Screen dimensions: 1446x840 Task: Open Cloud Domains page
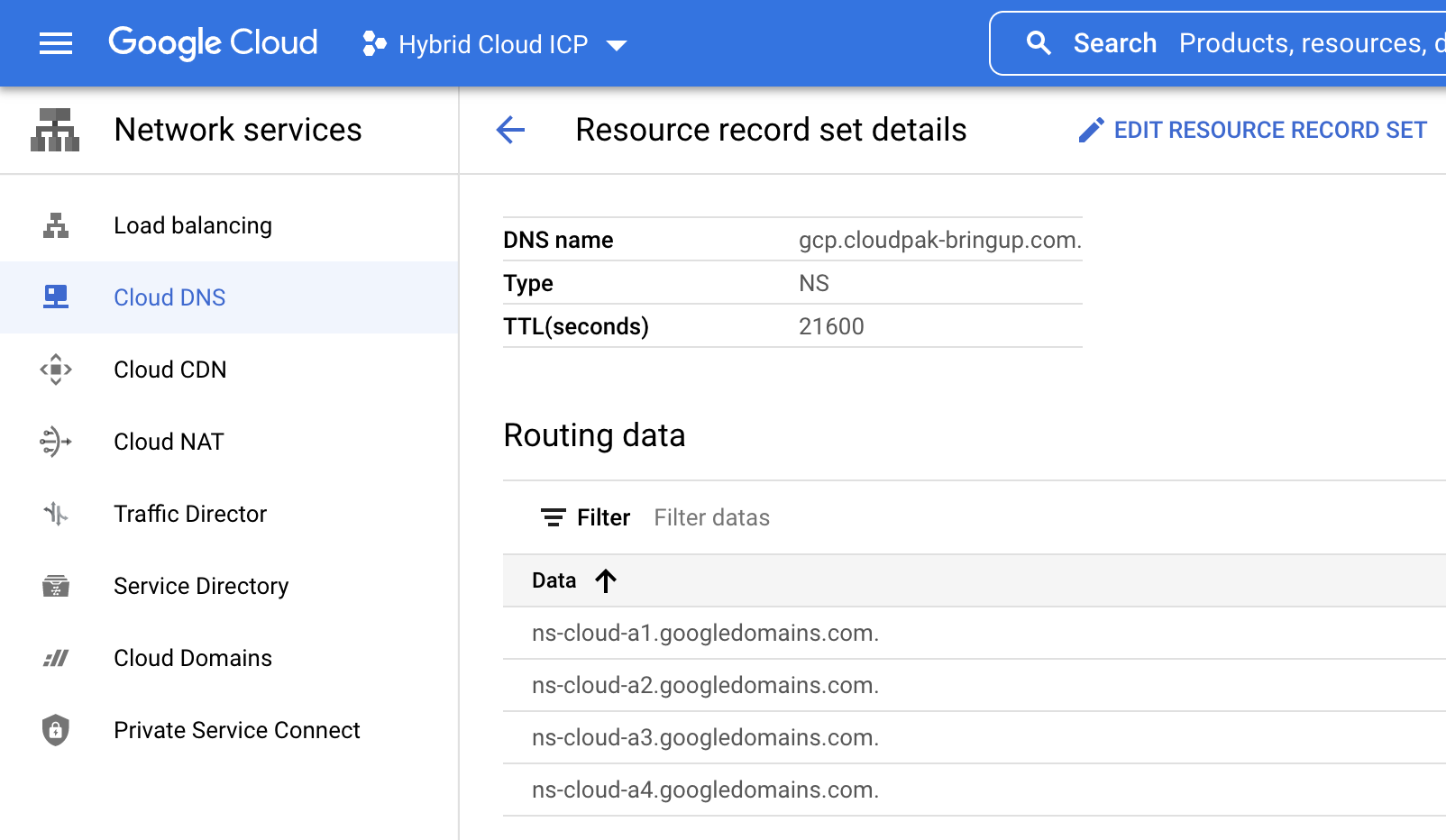(x=229, y=658)
